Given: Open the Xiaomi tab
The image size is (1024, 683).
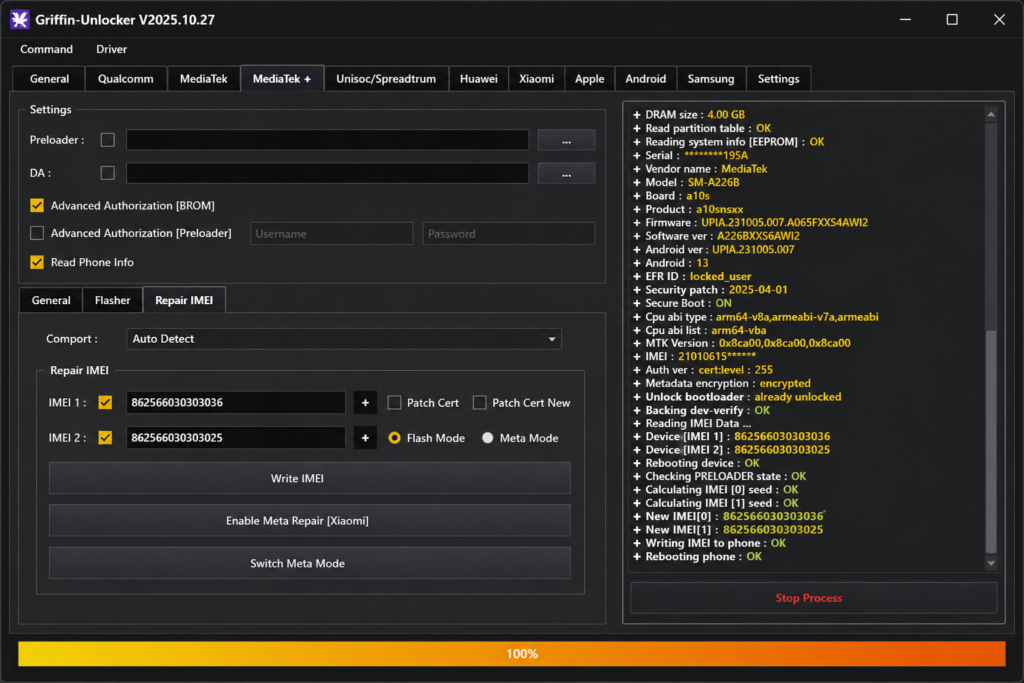Looking at the screenshot, I should pyautogui.click(x=537, y=79).
